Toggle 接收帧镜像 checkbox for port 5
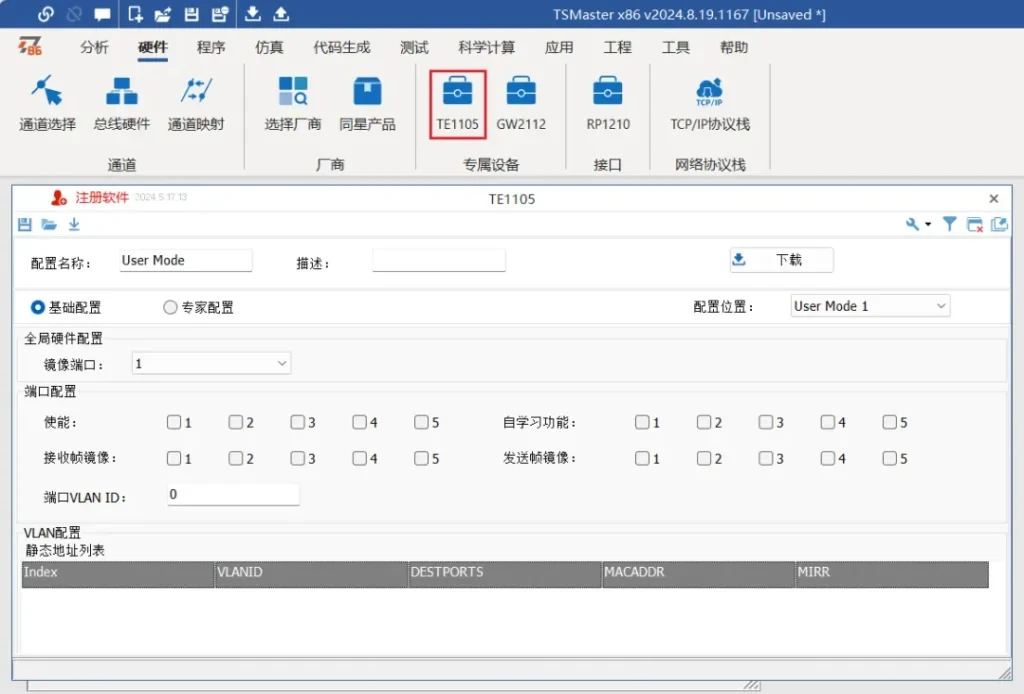 [x=421, y=459]
